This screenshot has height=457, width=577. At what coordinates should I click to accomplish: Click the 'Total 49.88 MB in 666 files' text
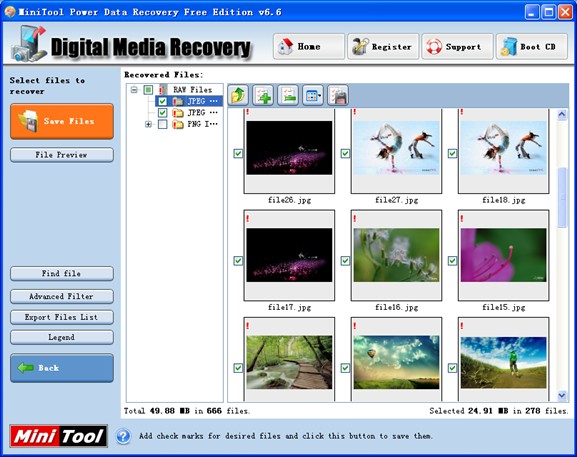(187, 411)
